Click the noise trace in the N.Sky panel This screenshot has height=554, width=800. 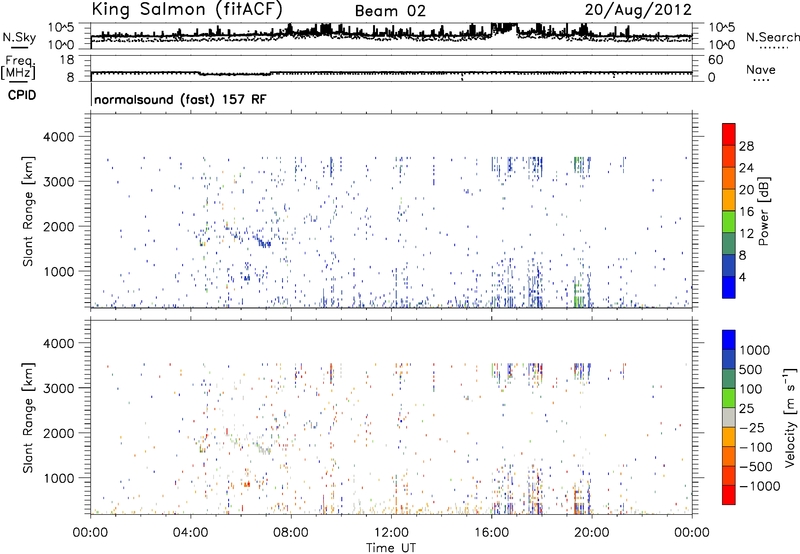[391, 33]
